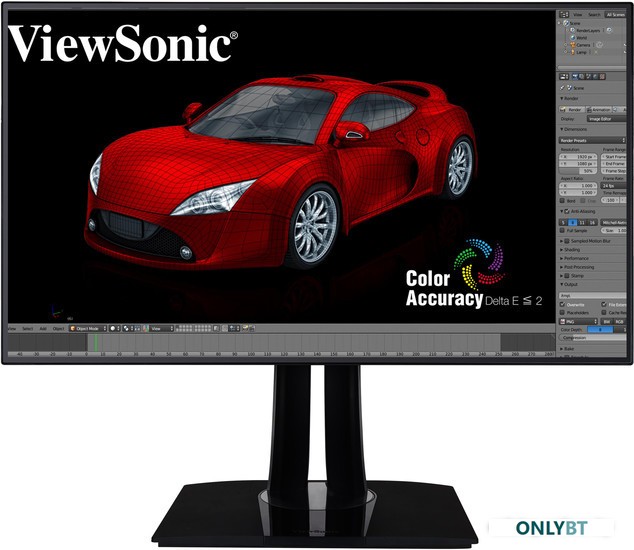
Task: Click the OpenGL render image icon
Action: click(245, 328)
